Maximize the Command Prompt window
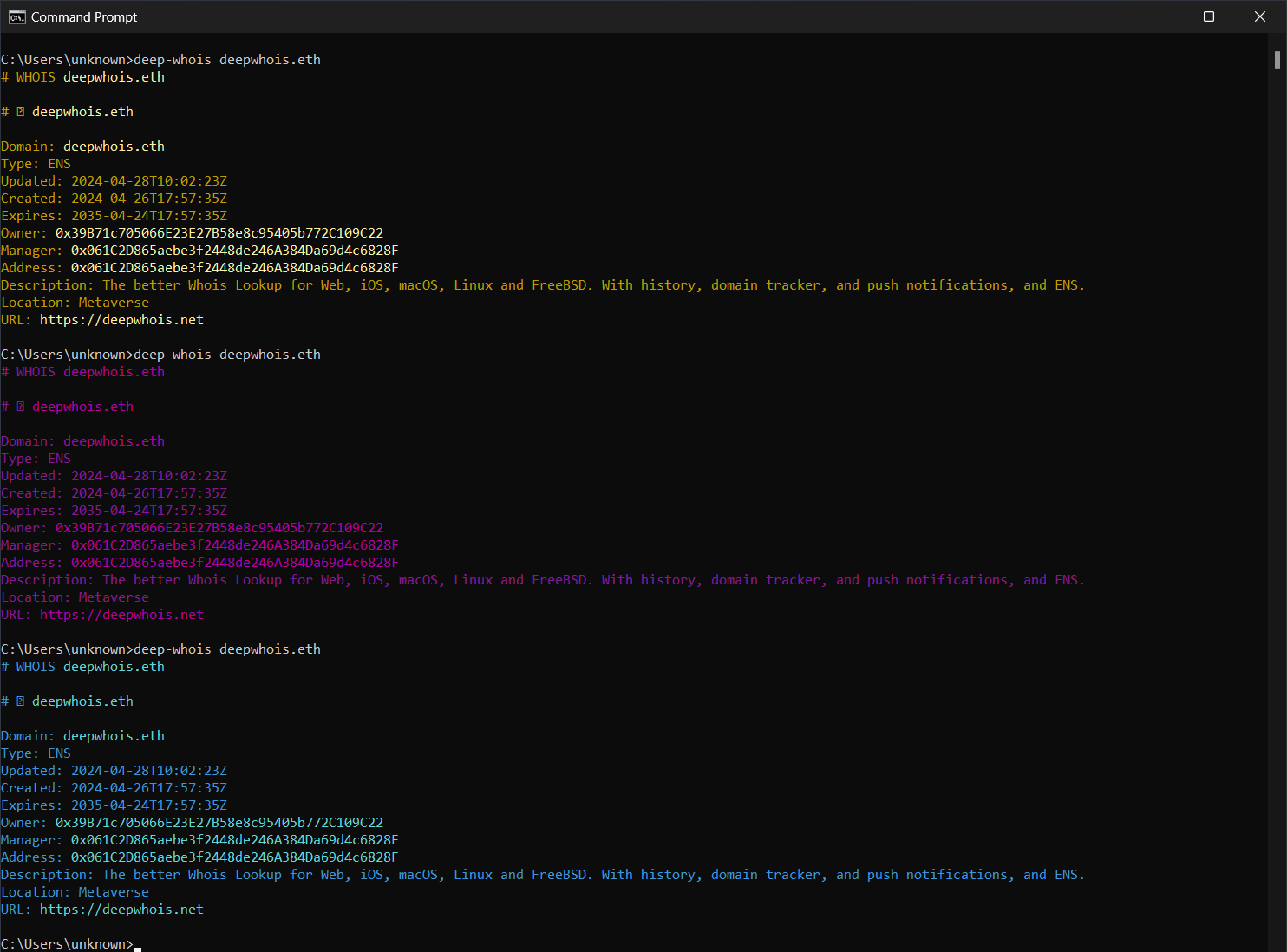This screenshot has height=952, width=1287. pos(1209,16)
